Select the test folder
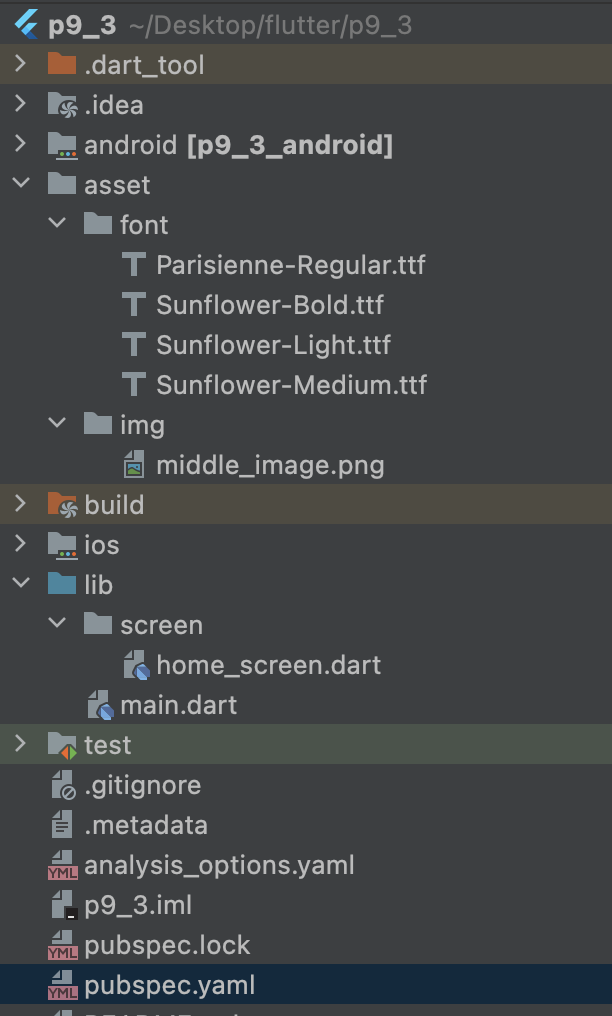Screen dimensions: 612x1016 click(105, 745)
